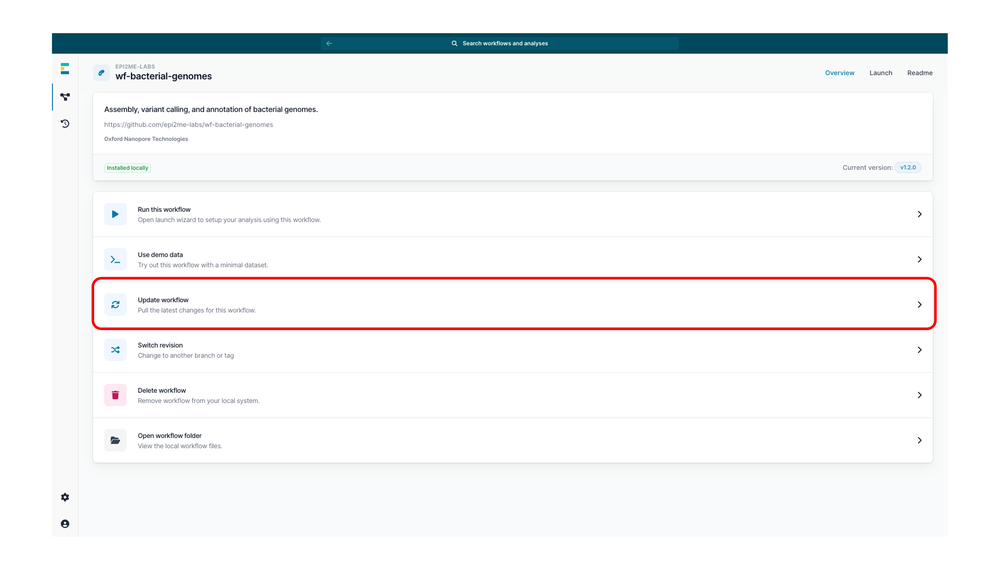Expand the Delete workflow chevron
The image size is (1000, 570).
pos(920,395)
